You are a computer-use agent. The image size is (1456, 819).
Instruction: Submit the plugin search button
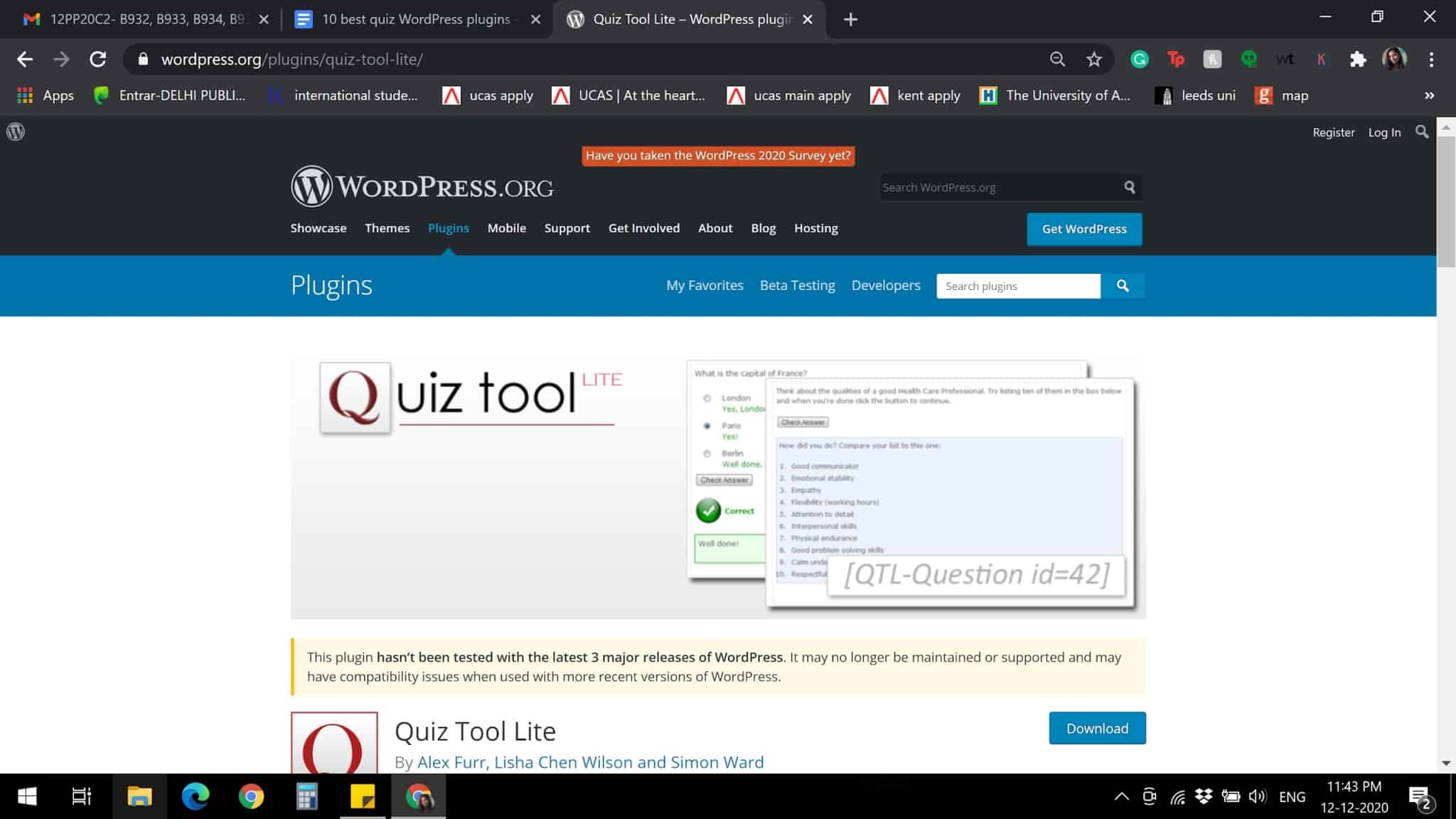(1123, 286)
